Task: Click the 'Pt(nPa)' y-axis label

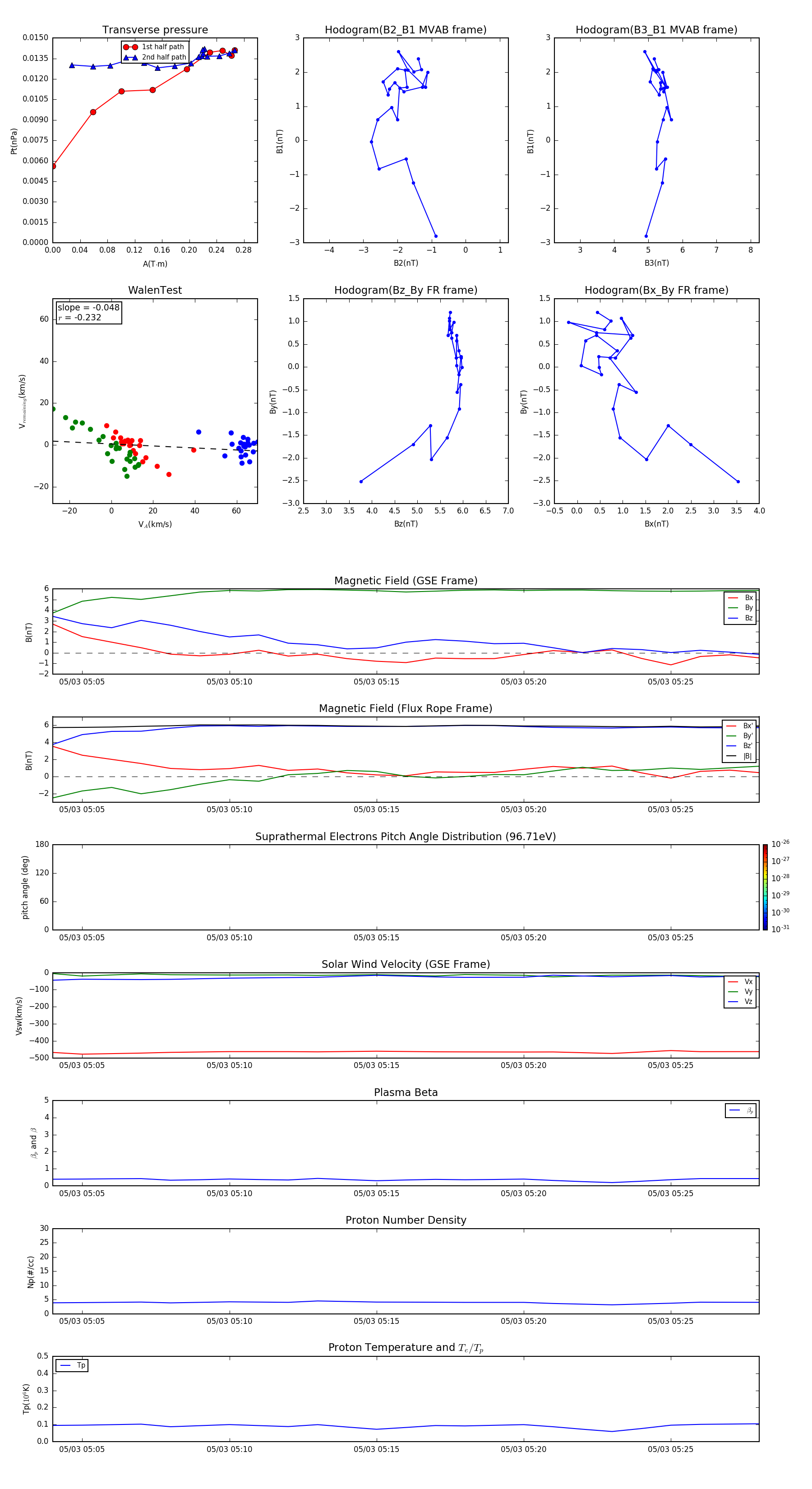Action: (14, 141)
